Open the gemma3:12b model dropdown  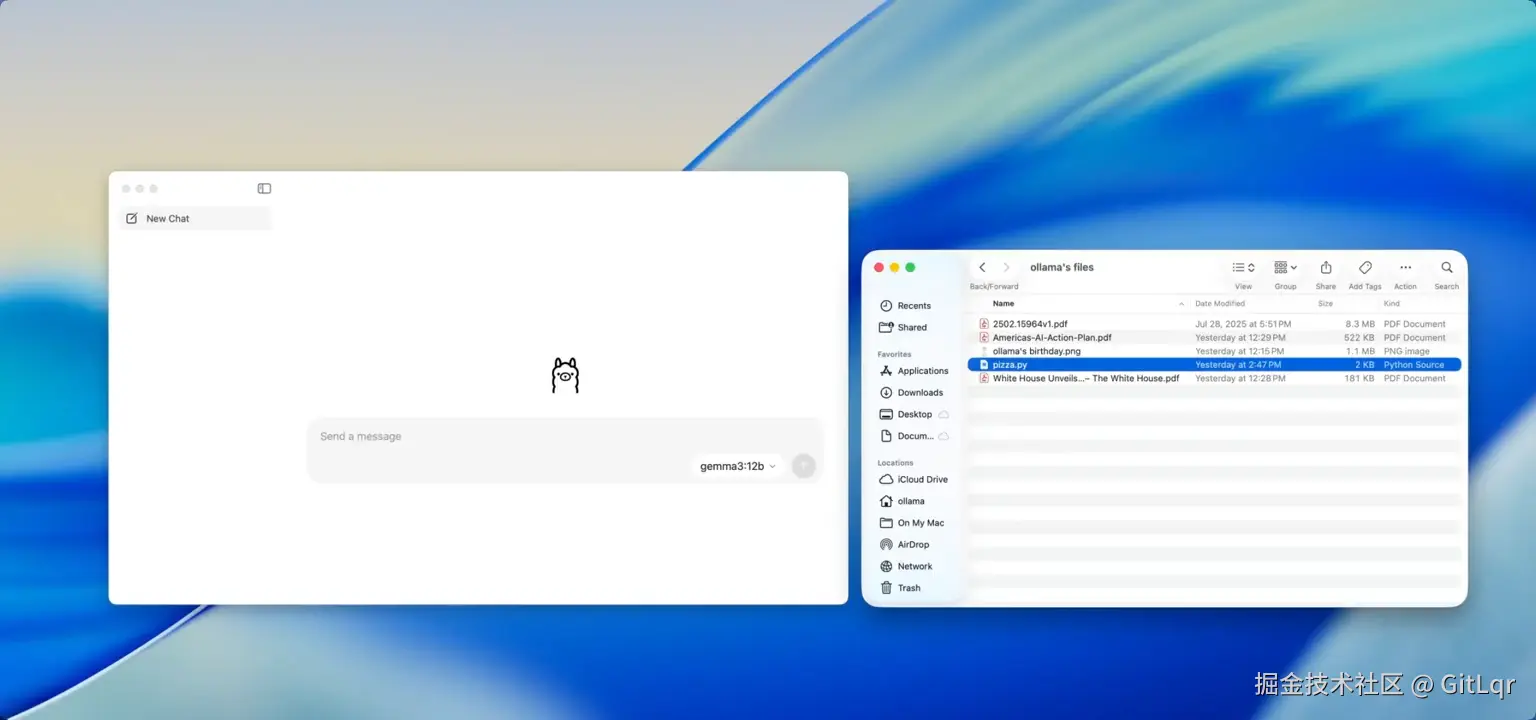pos(737,466)
